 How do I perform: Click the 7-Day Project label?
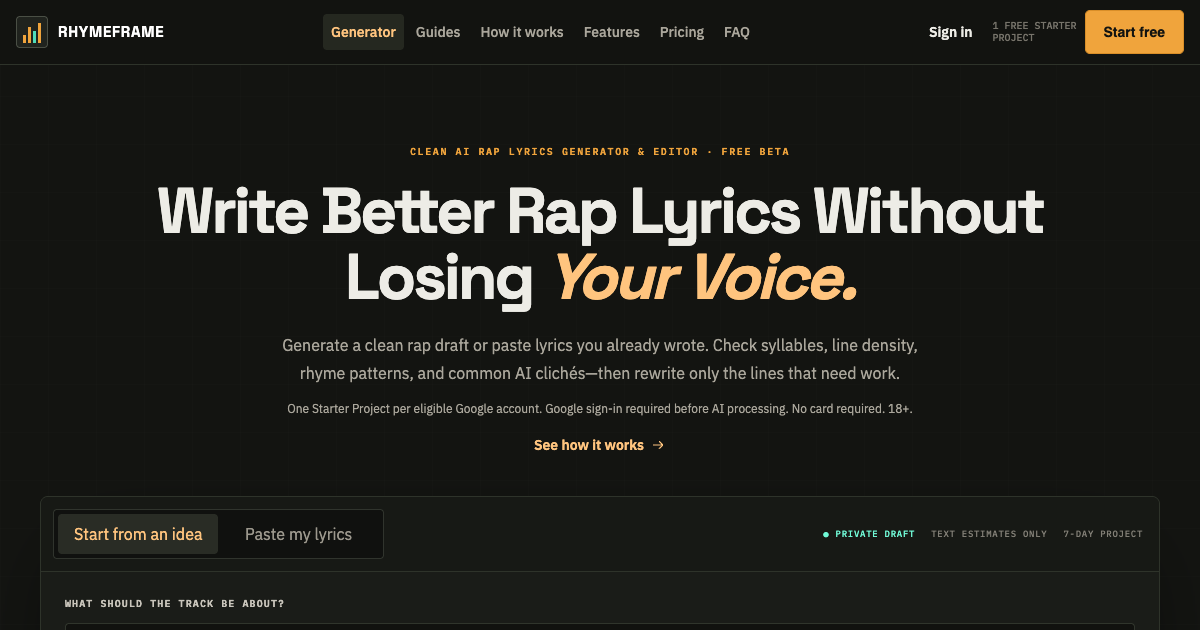point(1103,534)
